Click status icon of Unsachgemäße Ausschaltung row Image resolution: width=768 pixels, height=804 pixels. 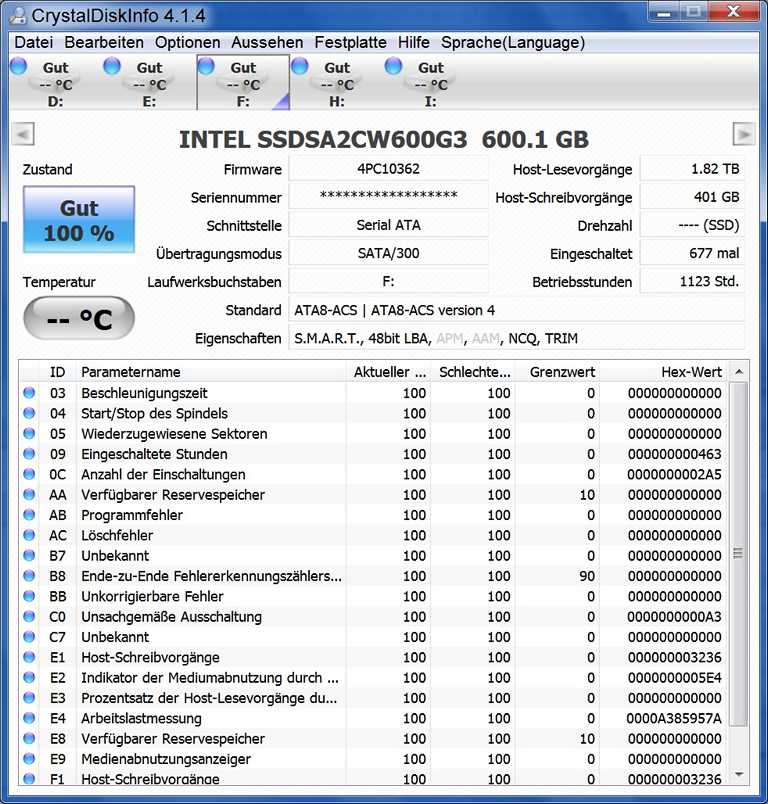29,616
